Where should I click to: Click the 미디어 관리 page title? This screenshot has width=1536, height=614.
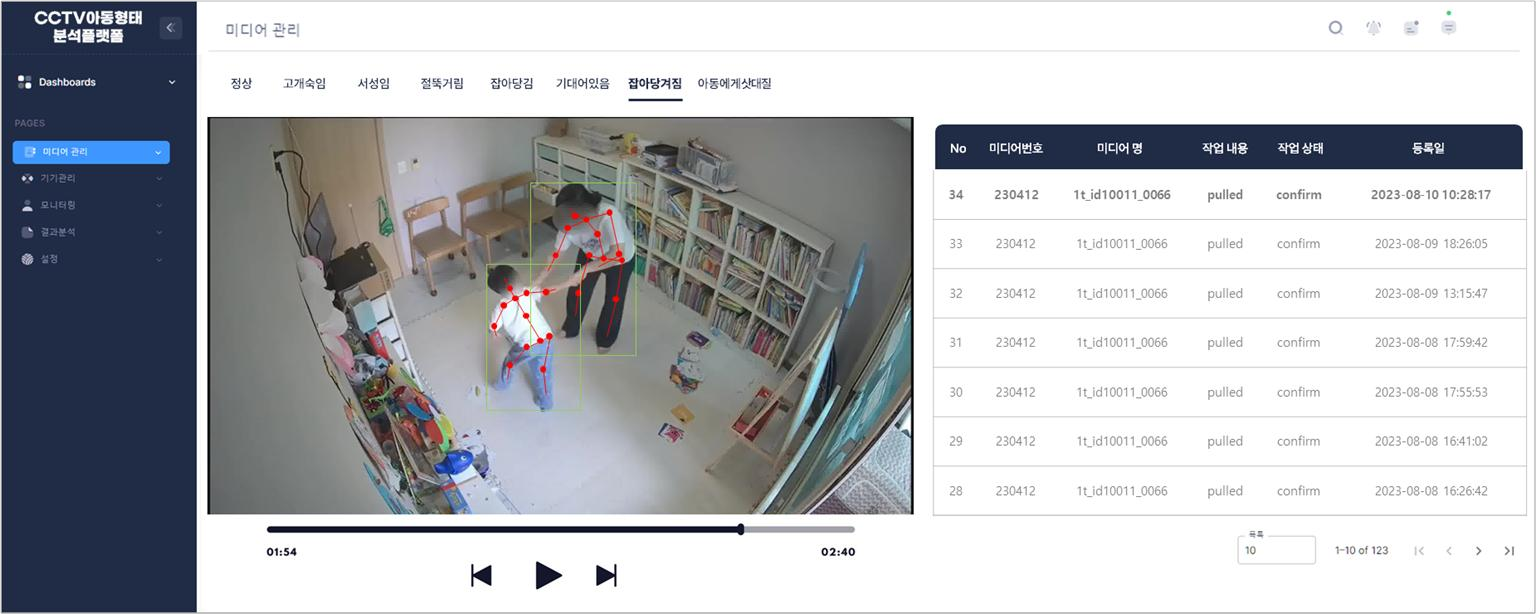tap(263, 30)
